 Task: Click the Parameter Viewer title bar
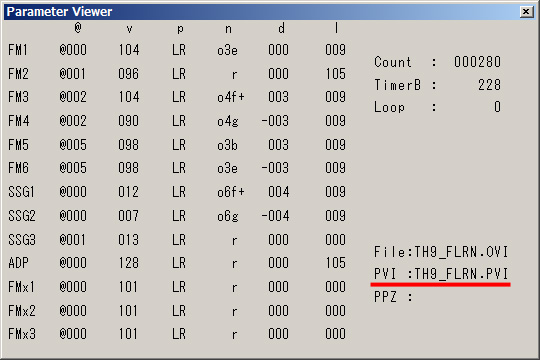[262, 12]
